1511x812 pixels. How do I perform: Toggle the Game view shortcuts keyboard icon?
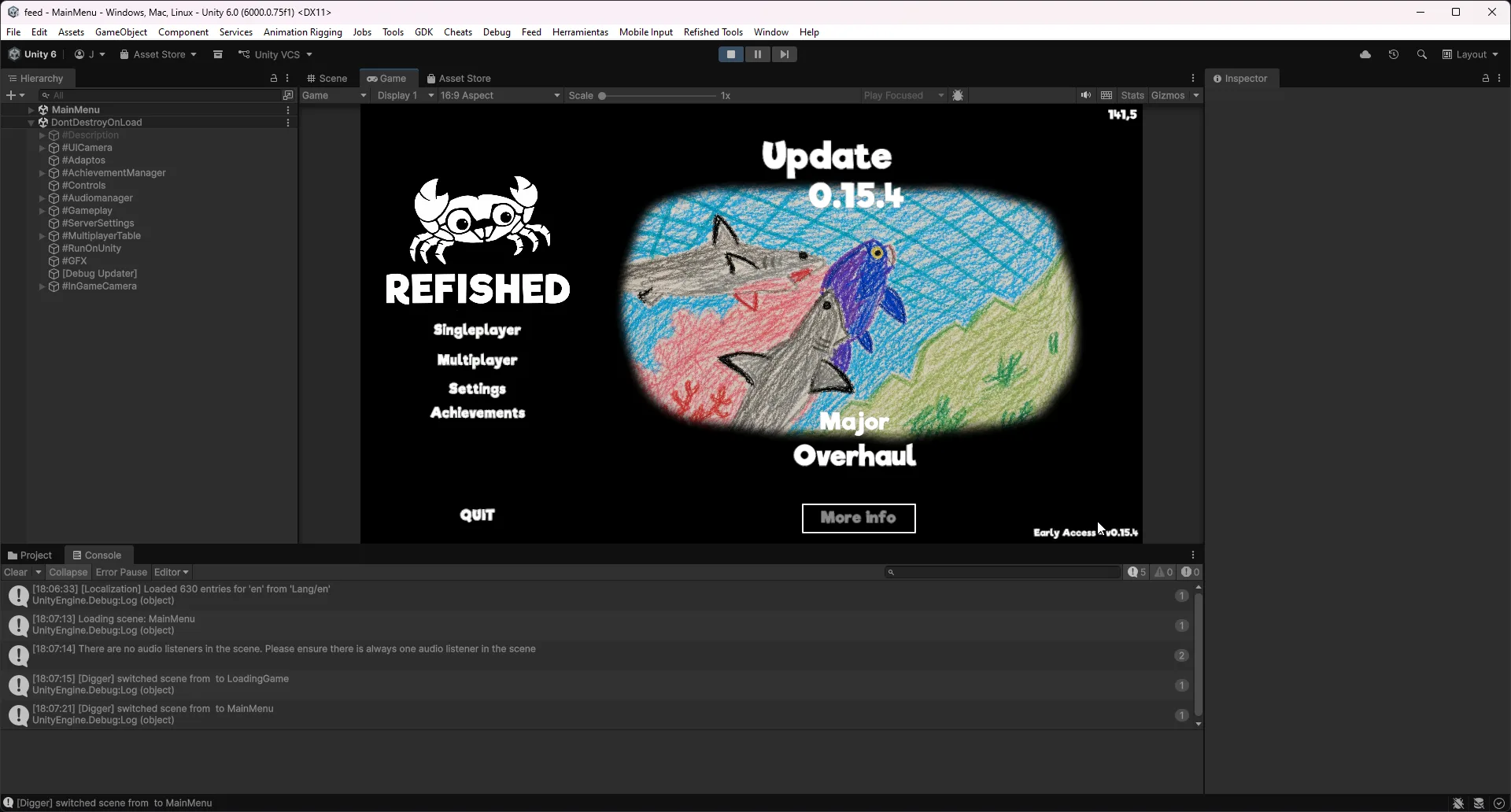pyautogui.click(x=1106, y=95)
